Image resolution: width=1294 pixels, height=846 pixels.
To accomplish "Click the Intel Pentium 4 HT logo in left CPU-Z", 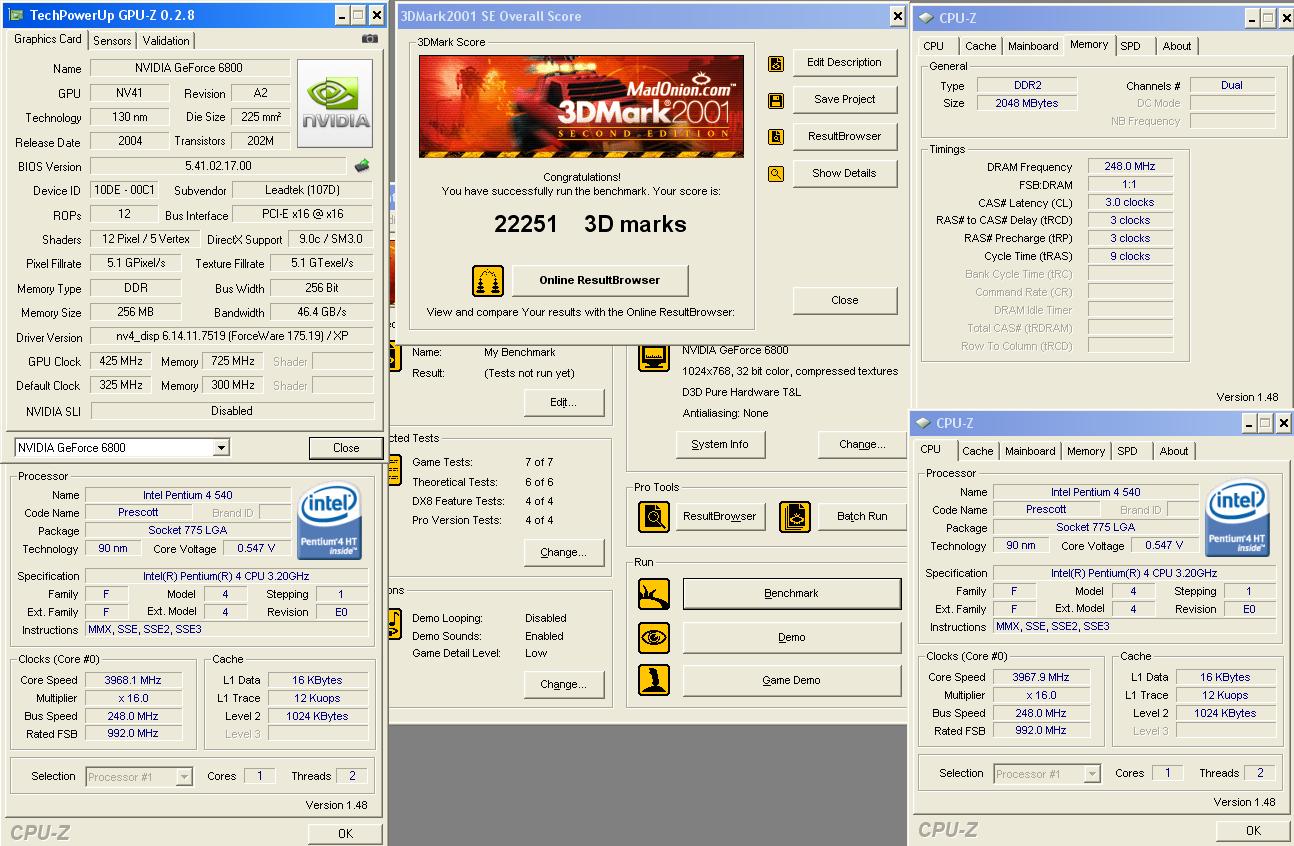I will (x=330, y=522).
